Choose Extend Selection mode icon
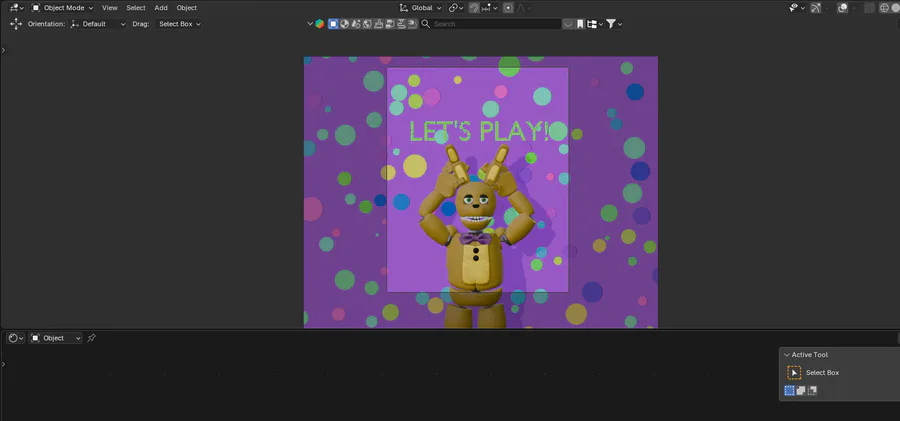This screenshot has height=421, width=900. pos(801,391)
